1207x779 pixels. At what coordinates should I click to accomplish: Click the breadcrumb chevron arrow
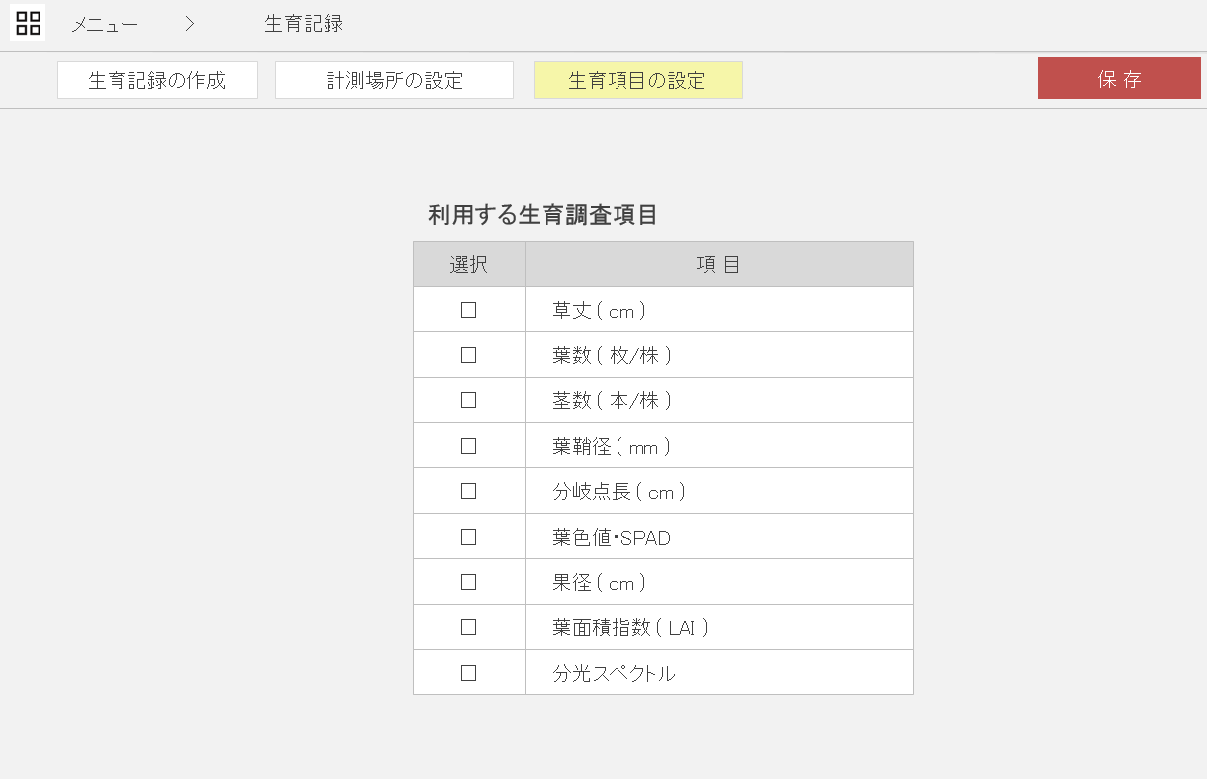(x=190, y=24)
